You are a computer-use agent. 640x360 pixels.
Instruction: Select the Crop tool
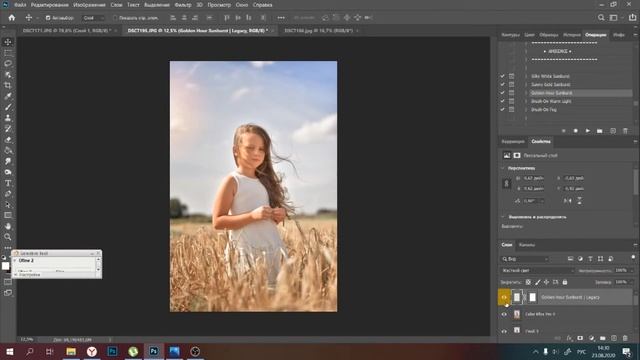click(x=8, y=85)
